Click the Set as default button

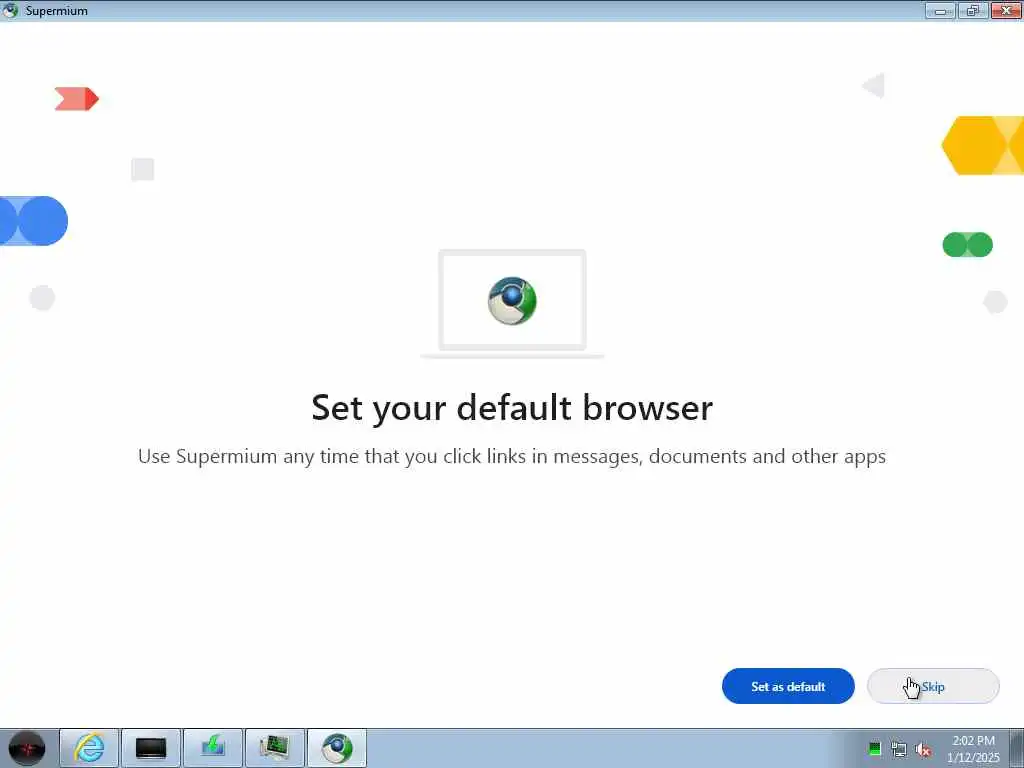(788, 686)
